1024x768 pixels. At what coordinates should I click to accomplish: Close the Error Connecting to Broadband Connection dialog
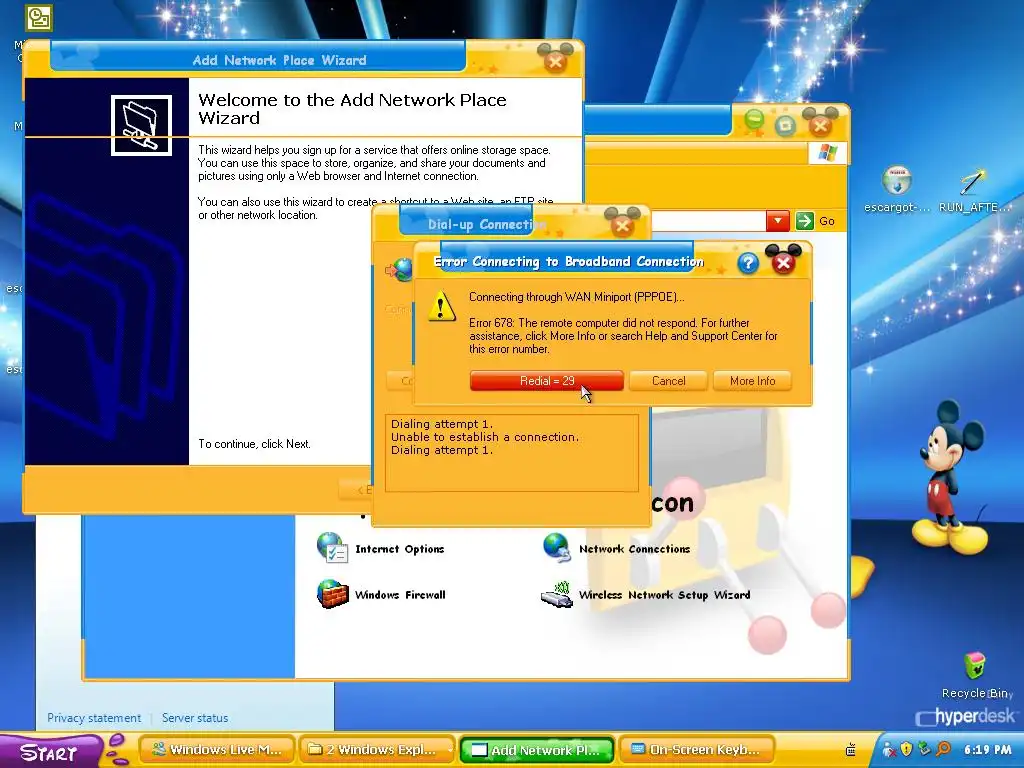pyautogui.click(x=783, y=262)
